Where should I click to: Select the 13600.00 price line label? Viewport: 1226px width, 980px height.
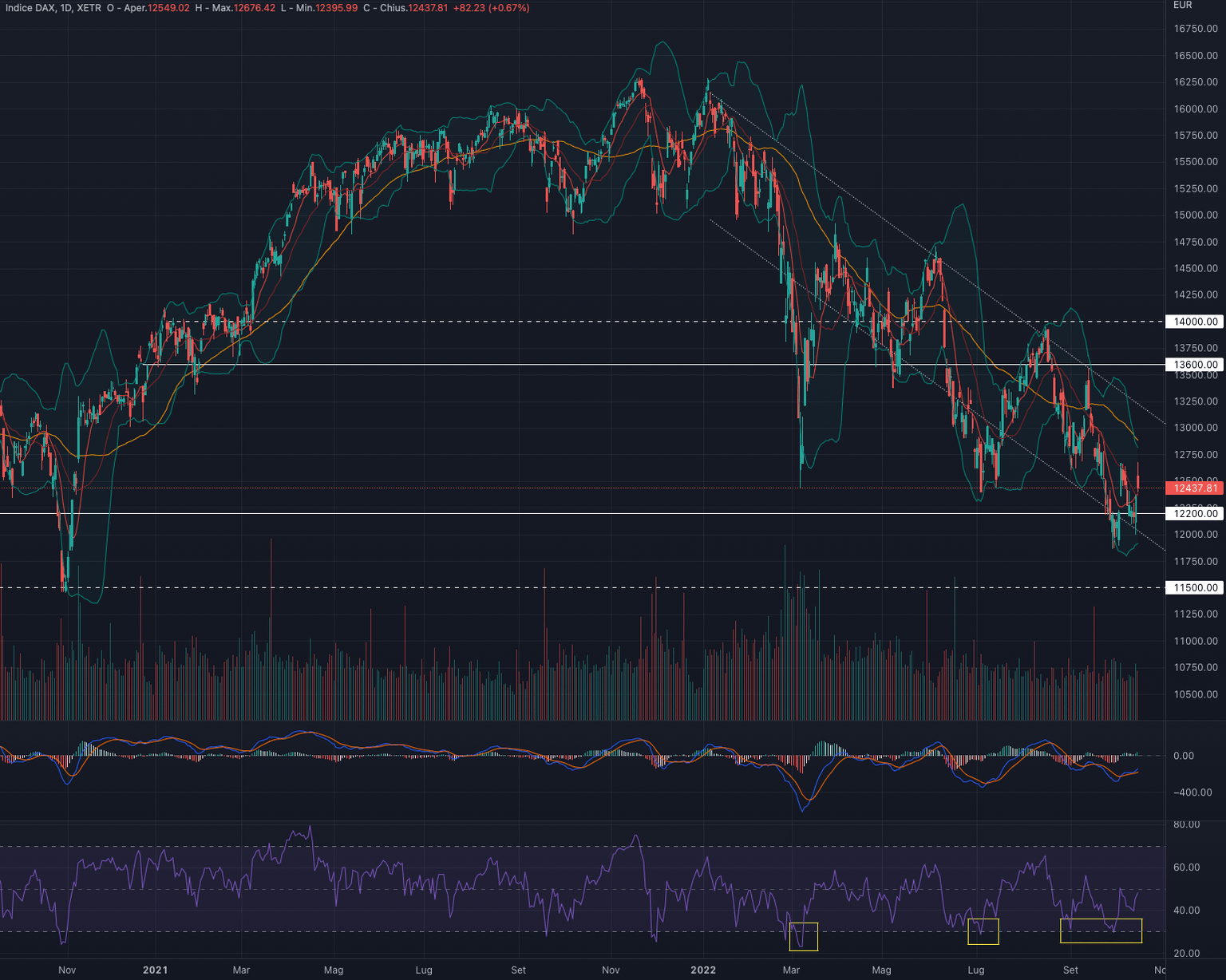[1195, 365]
